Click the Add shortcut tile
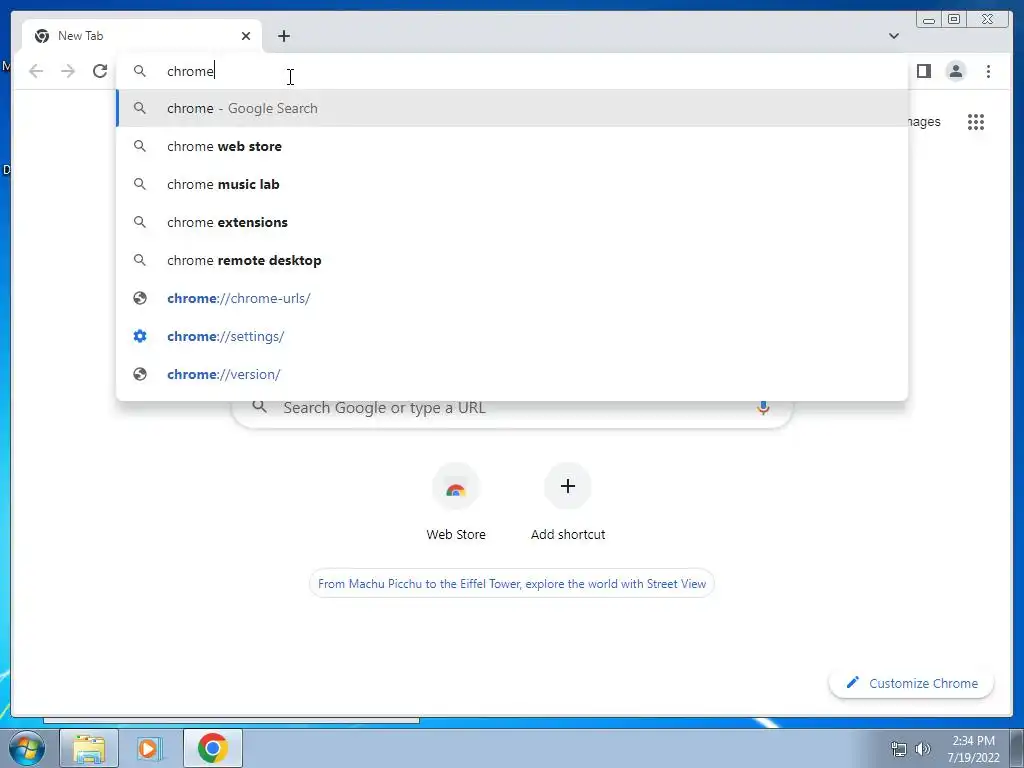This screenshot has height=768, width=1024. (x=568, y=503)
